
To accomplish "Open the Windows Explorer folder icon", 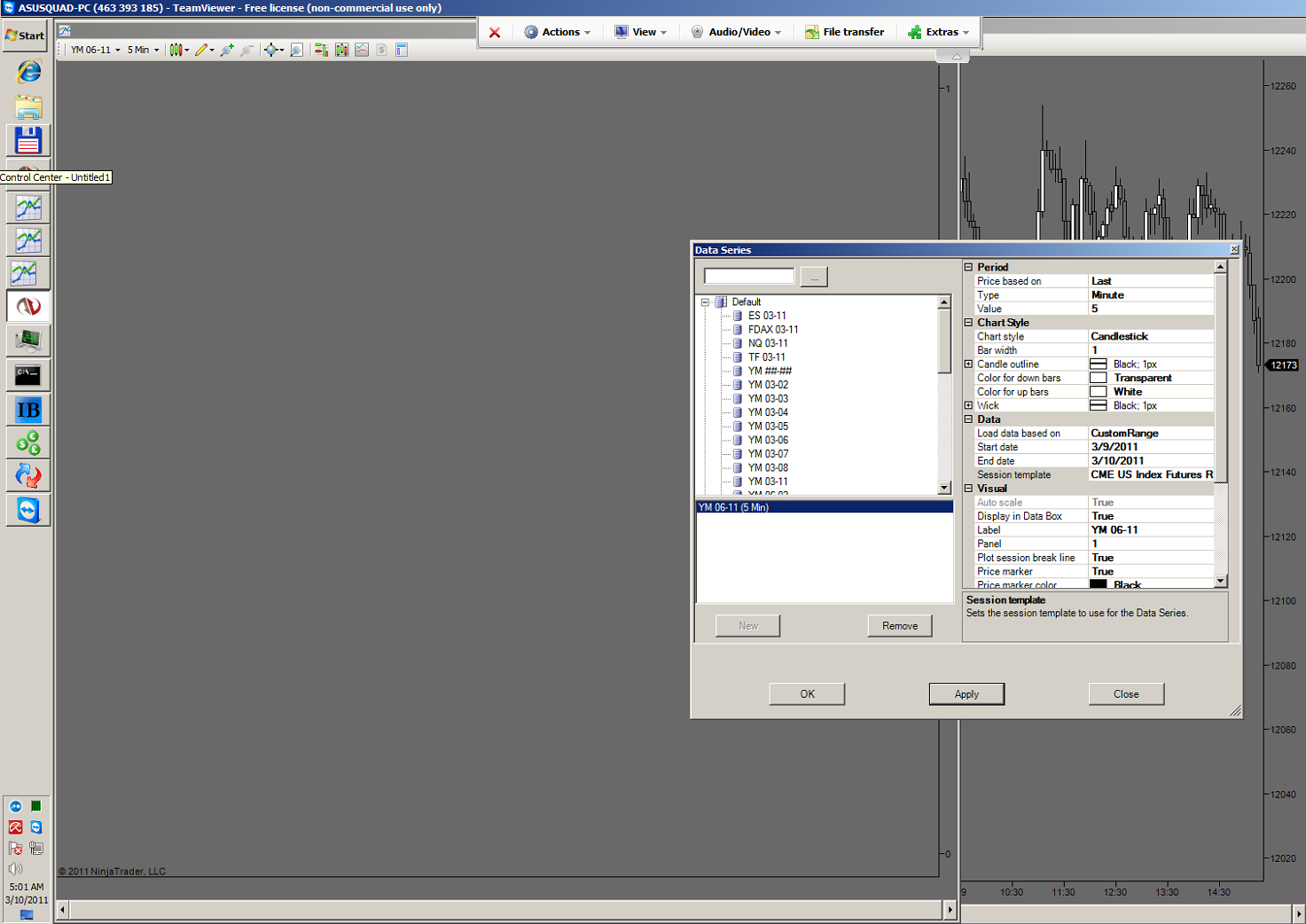I will pyautogui.click(x=28, y=107).
